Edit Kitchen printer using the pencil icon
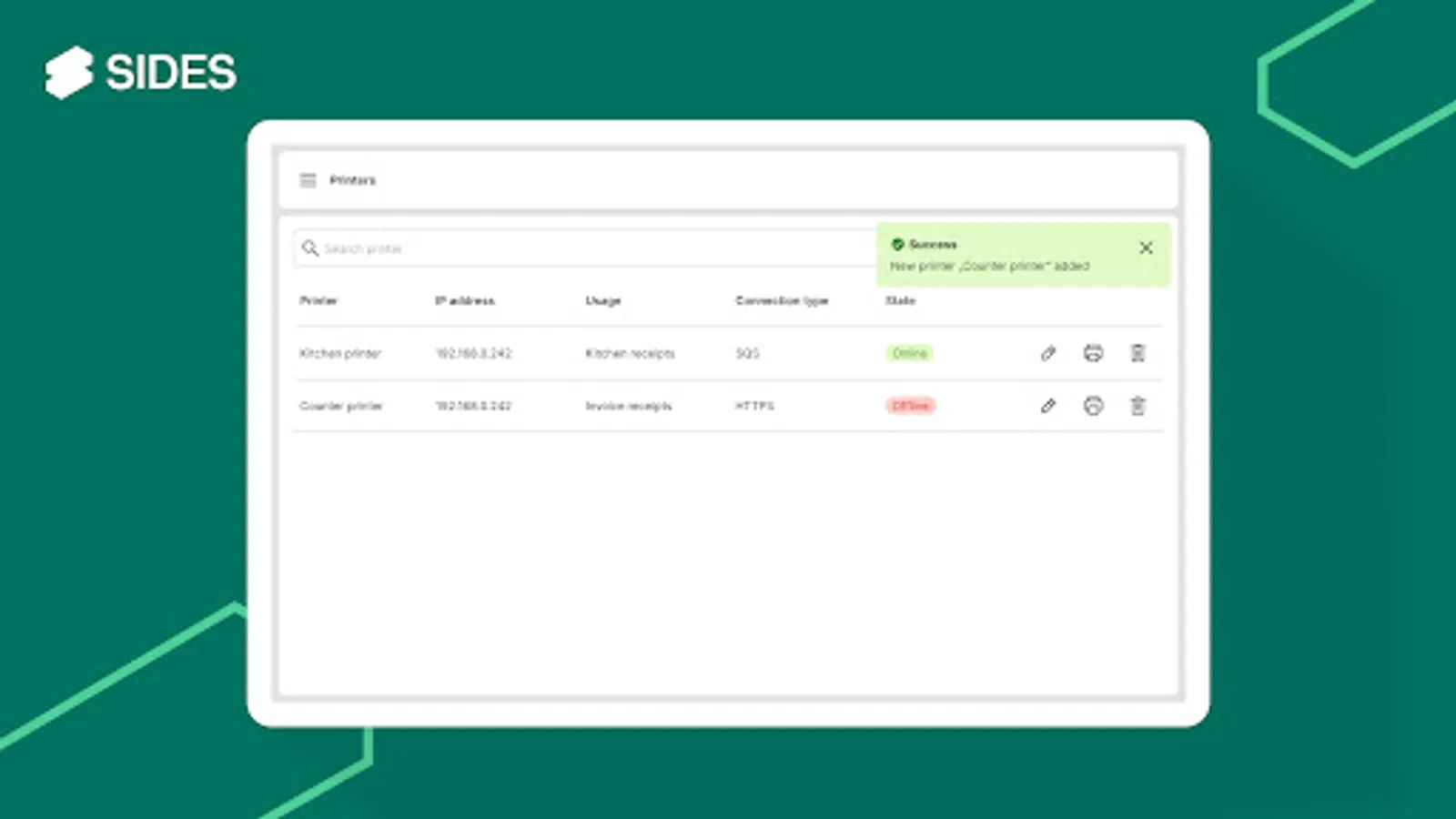1456x819 pixels. (1047, 353)
